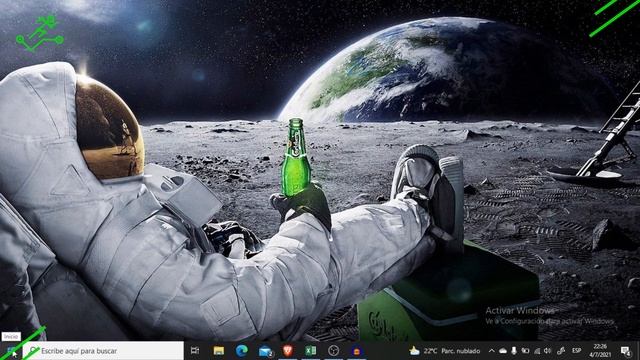Screen dimensions: 640x360
Task: Open the round clock-like taskbar app
Action: tap(333, 351)
